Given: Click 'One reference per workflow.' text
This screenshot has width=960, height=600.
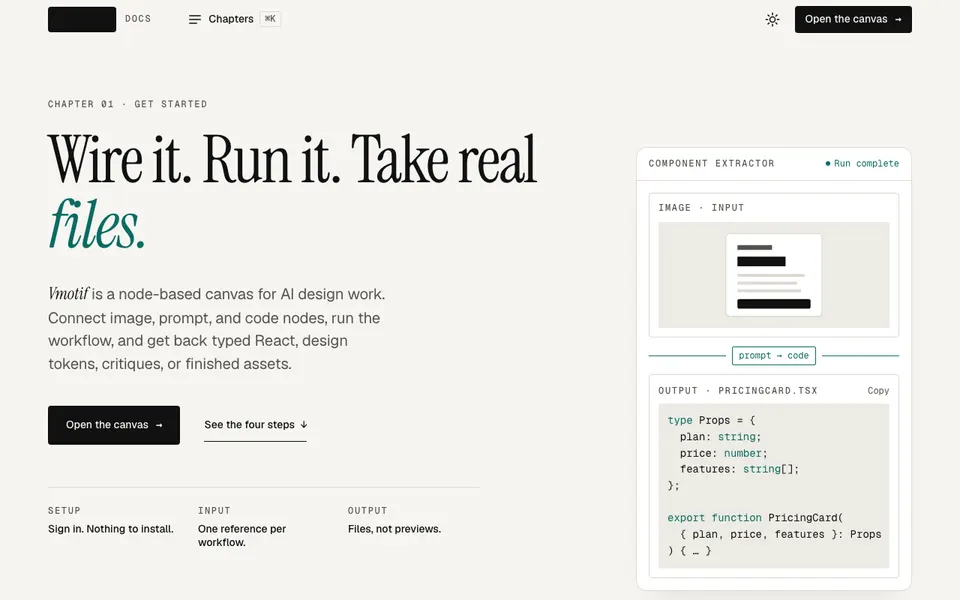Looking at the screenshot, I should point(242,536).
